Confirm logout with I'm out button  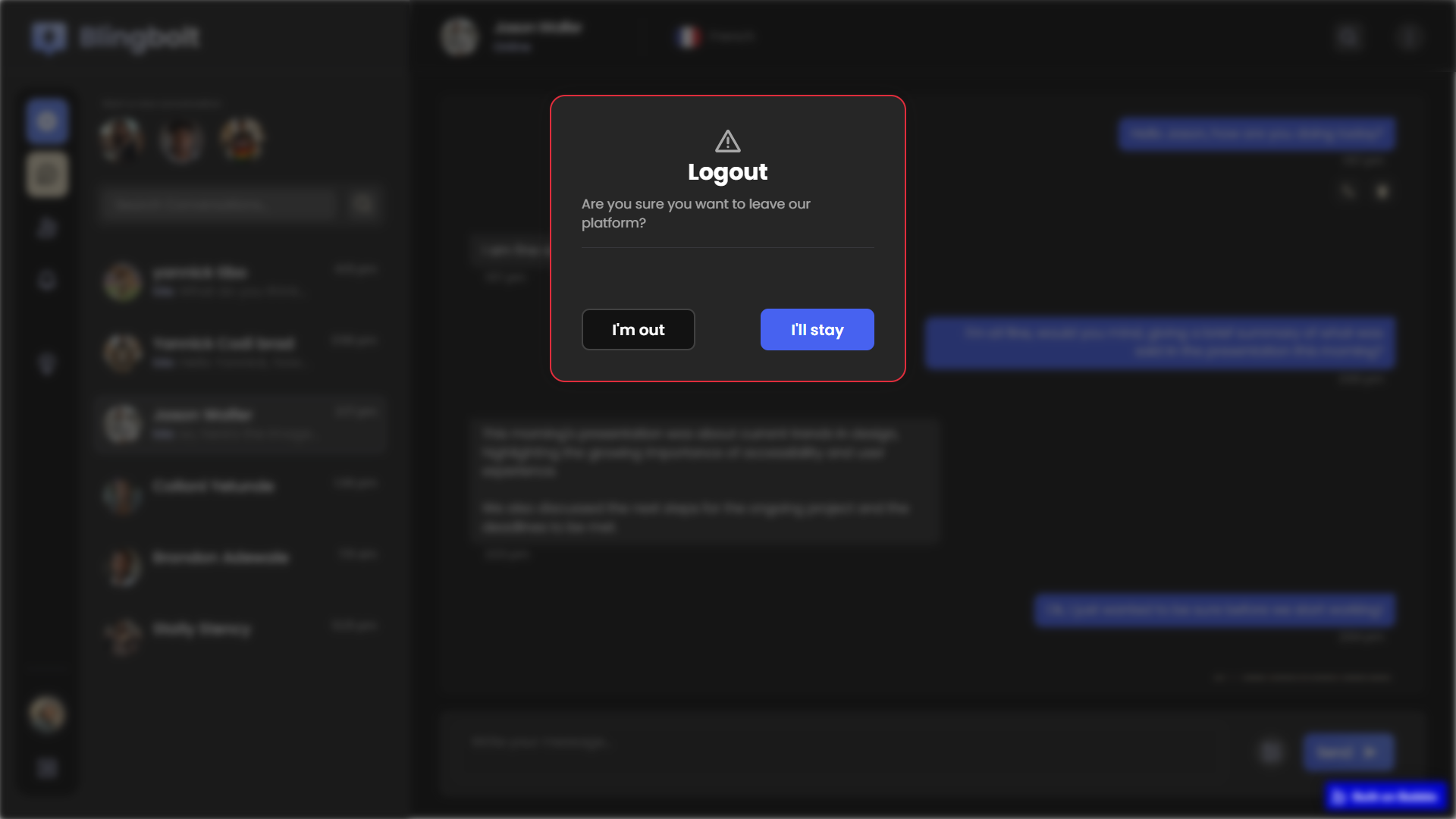(638, 329)
